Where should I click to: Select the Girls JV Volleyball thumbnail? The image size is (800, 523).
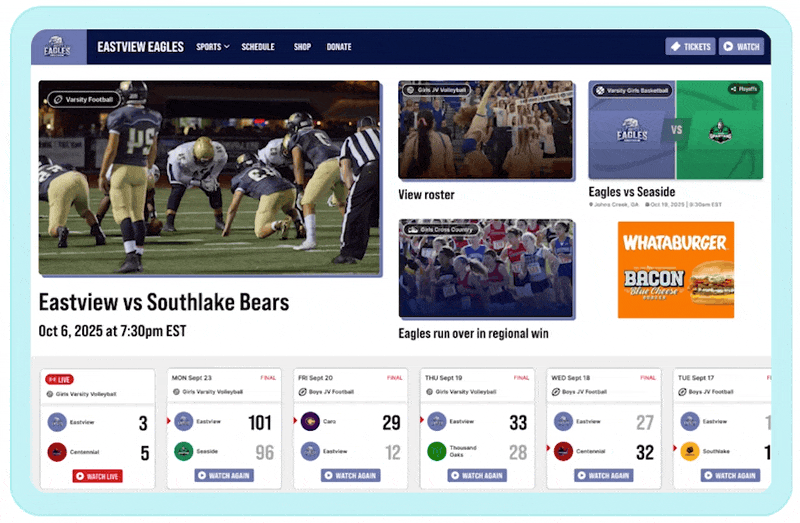coord(486,130)
